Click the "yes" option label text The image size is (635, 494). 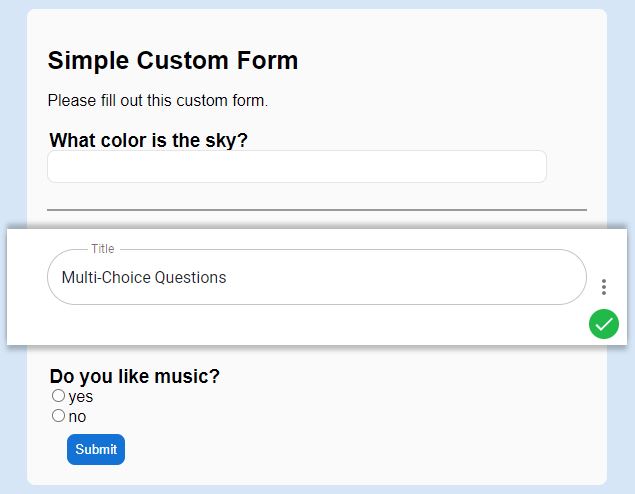point(81,397)
